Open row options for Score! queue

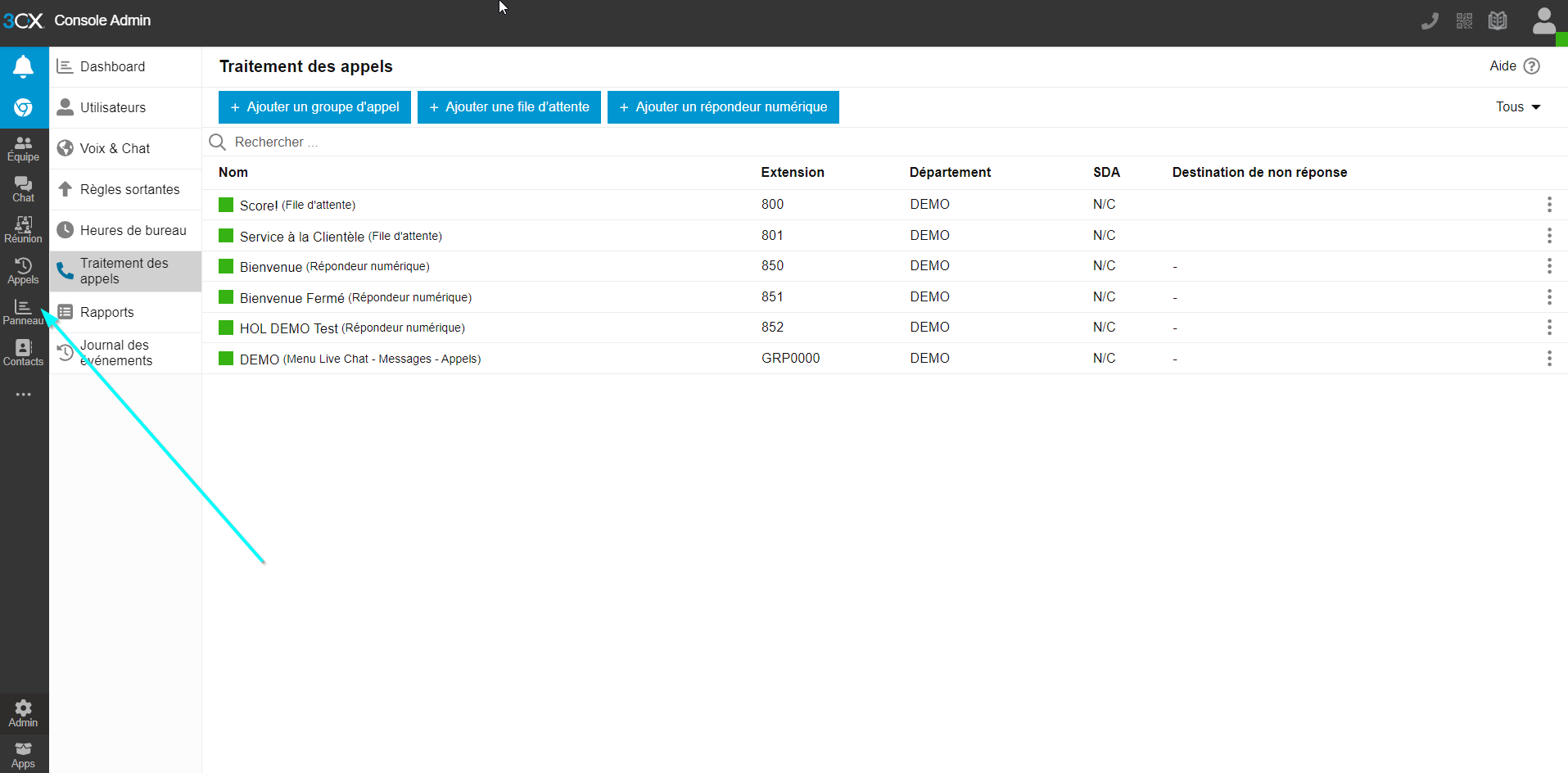[1549, 205]
